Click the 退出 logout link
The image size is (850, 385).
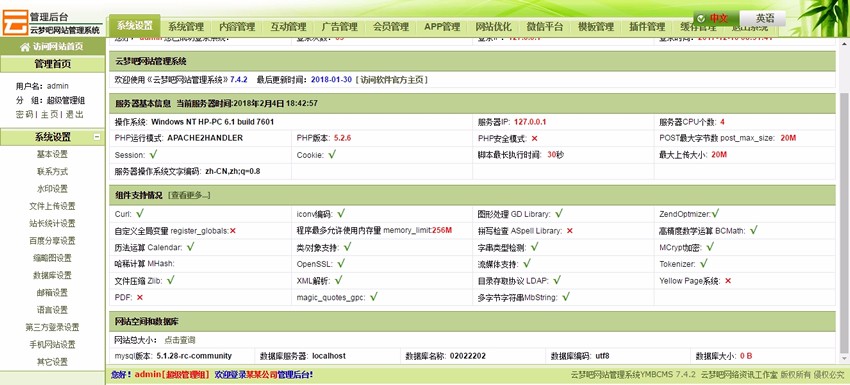75,114
